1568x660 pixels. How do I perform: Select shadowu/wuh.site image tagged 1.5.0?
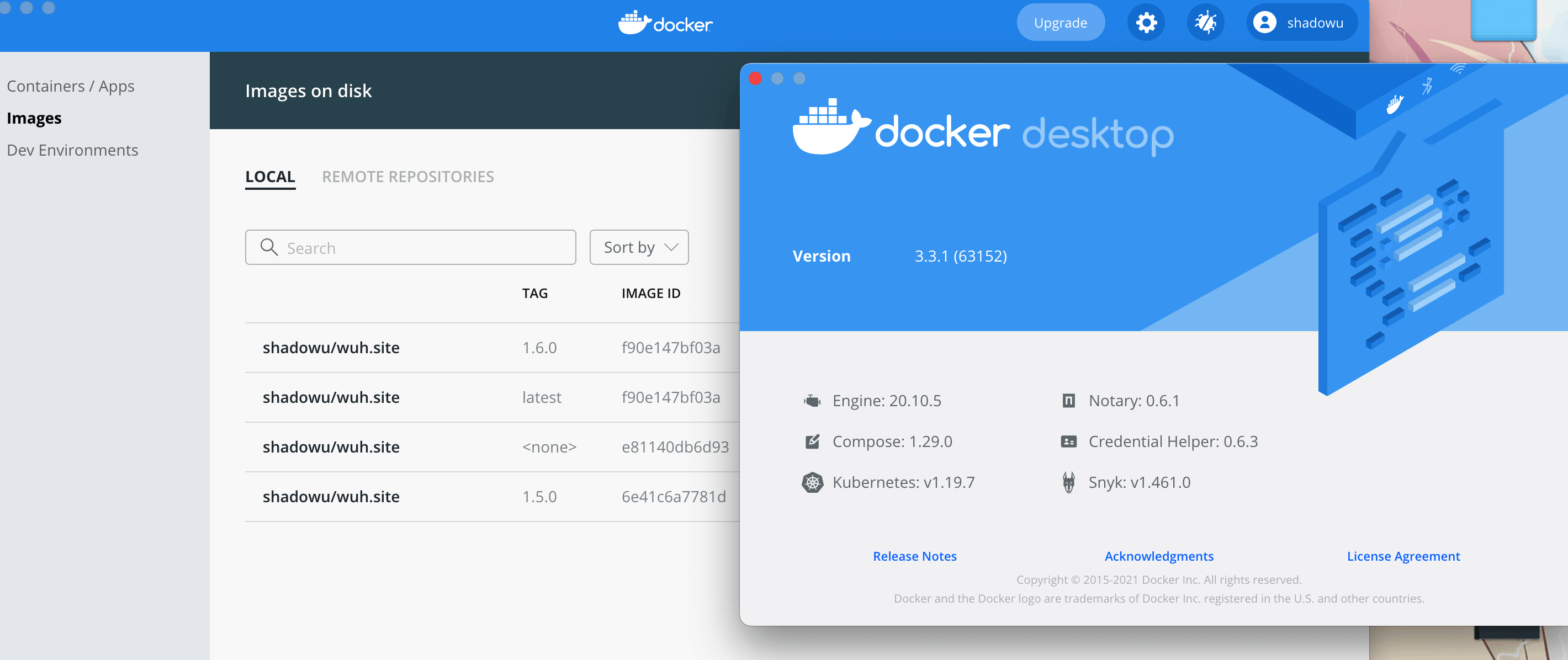coord(492,497)
